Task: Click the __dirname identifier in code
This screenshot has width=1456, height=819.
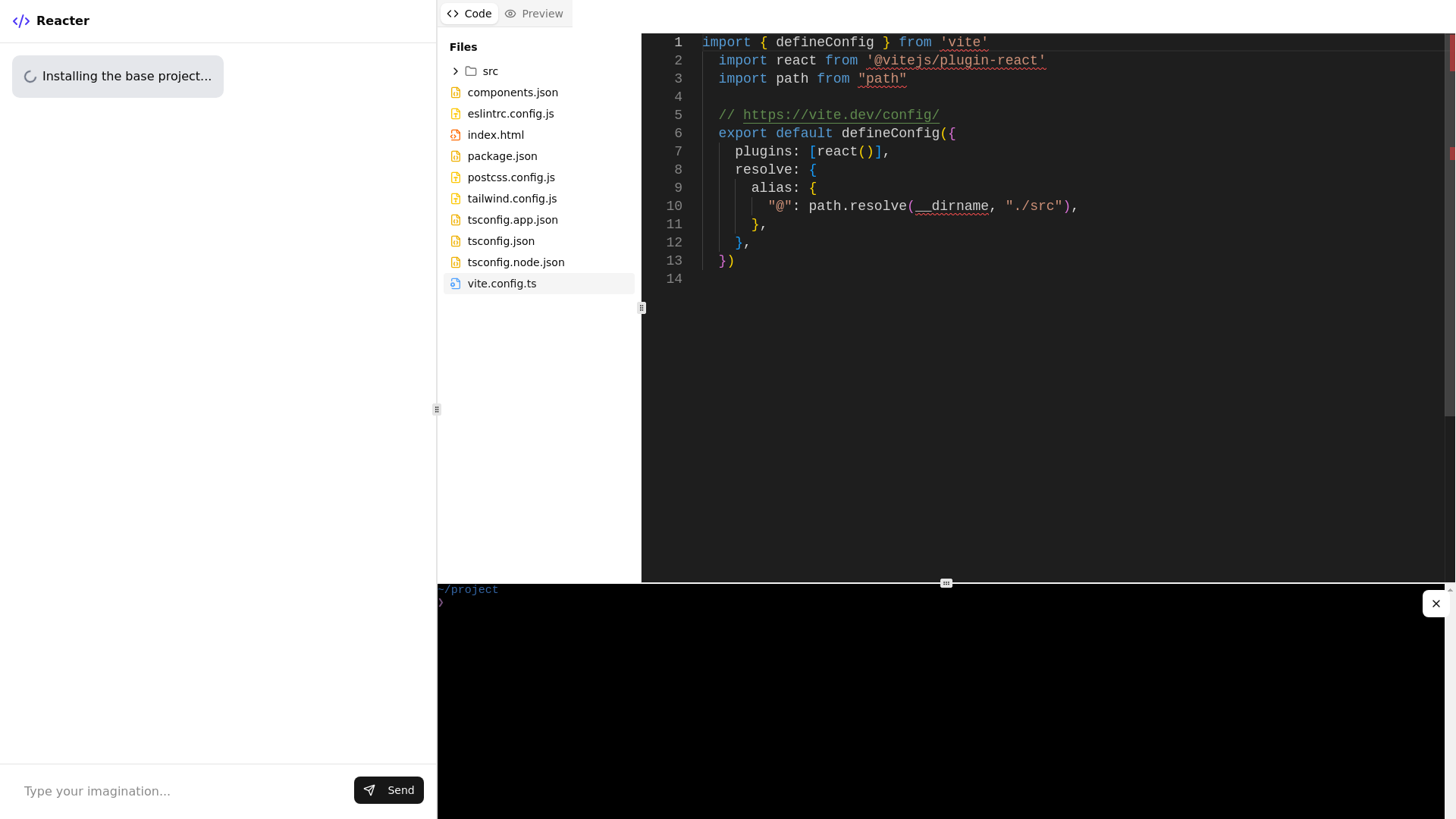Action: pos(952,206)
